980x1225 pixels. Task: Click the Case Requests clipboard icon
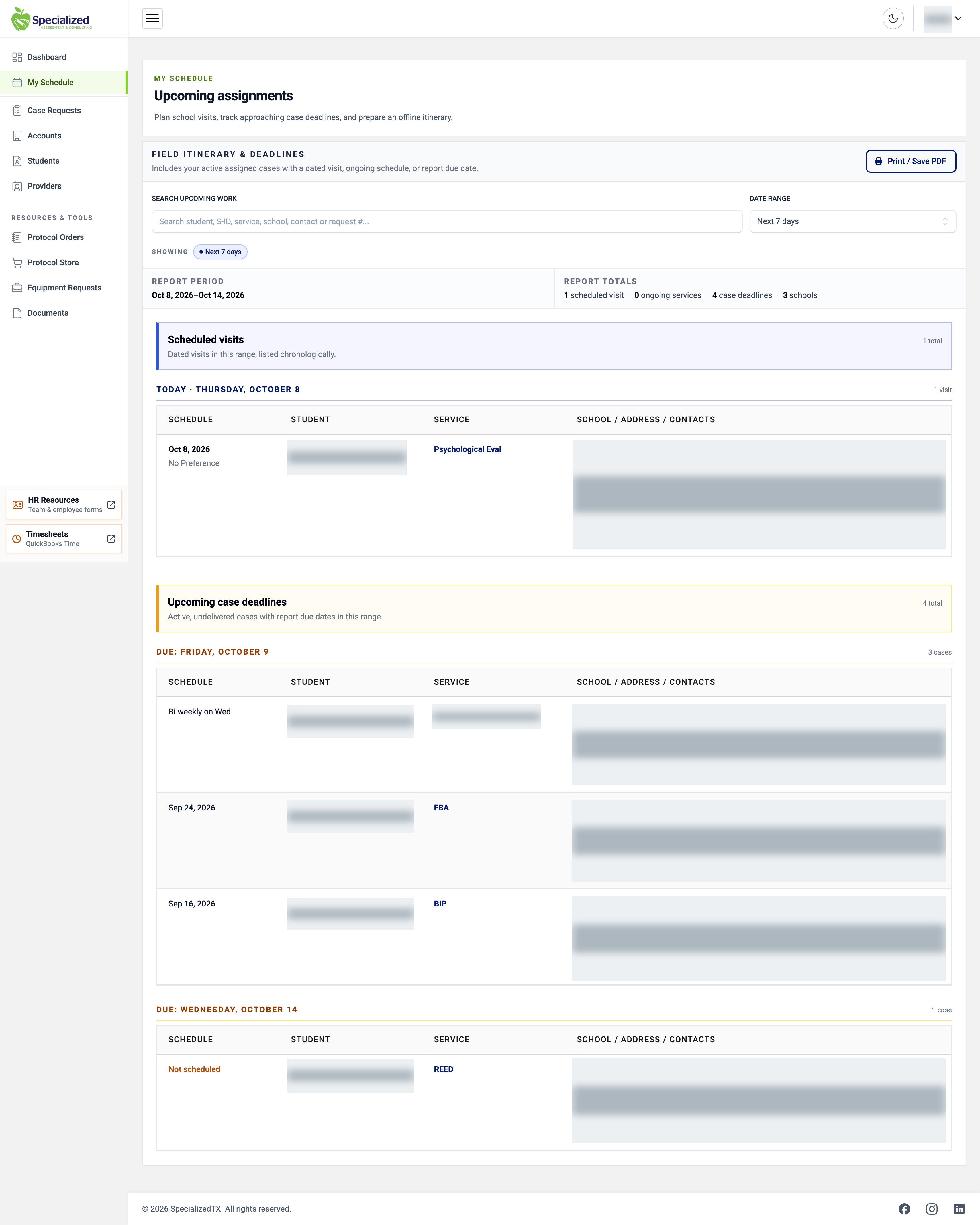(x=17, y=111)
